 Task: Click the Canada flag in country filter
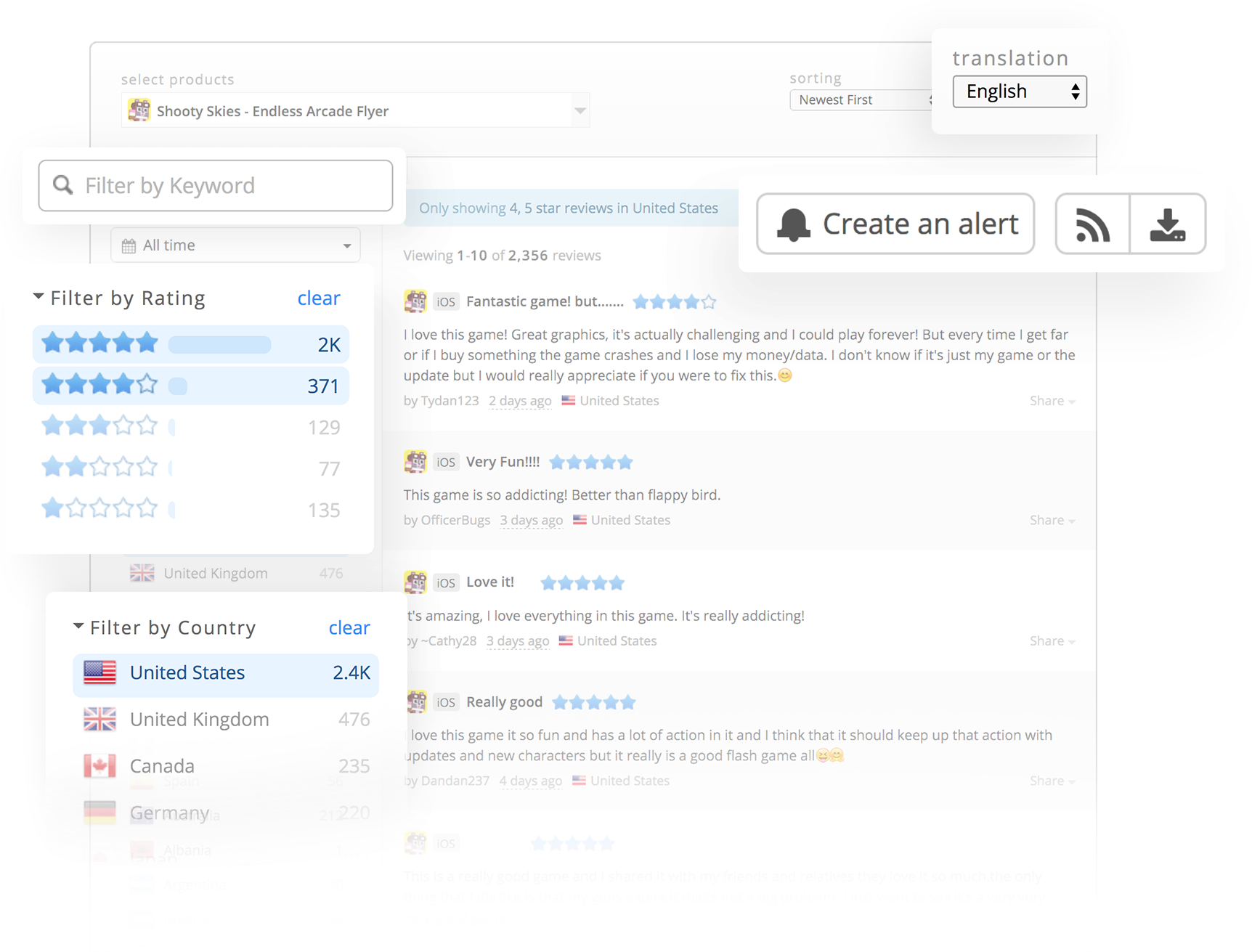(99, 765)
